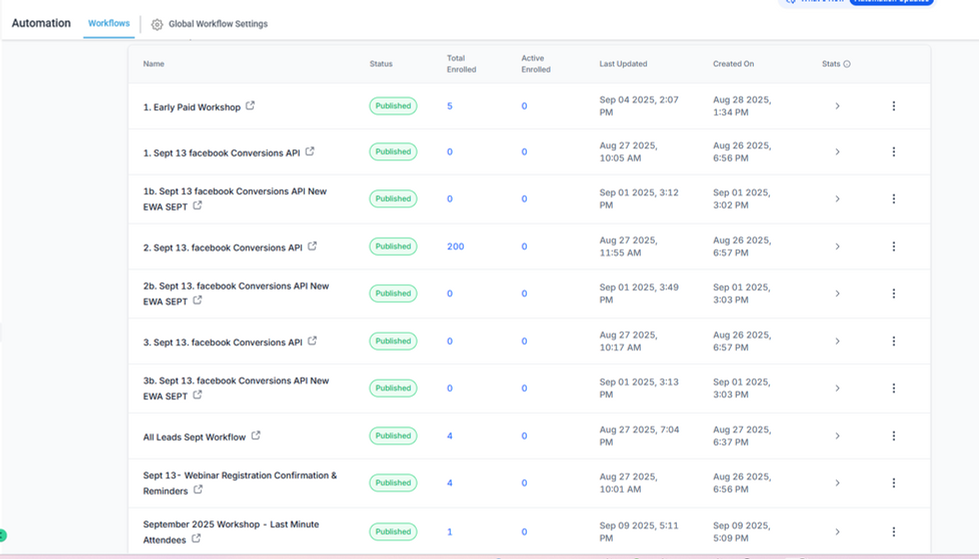The image size is (979, 559).
Task: Click the Active Enrolled column header
Action: pyautogui.click(x=536, y=64)
